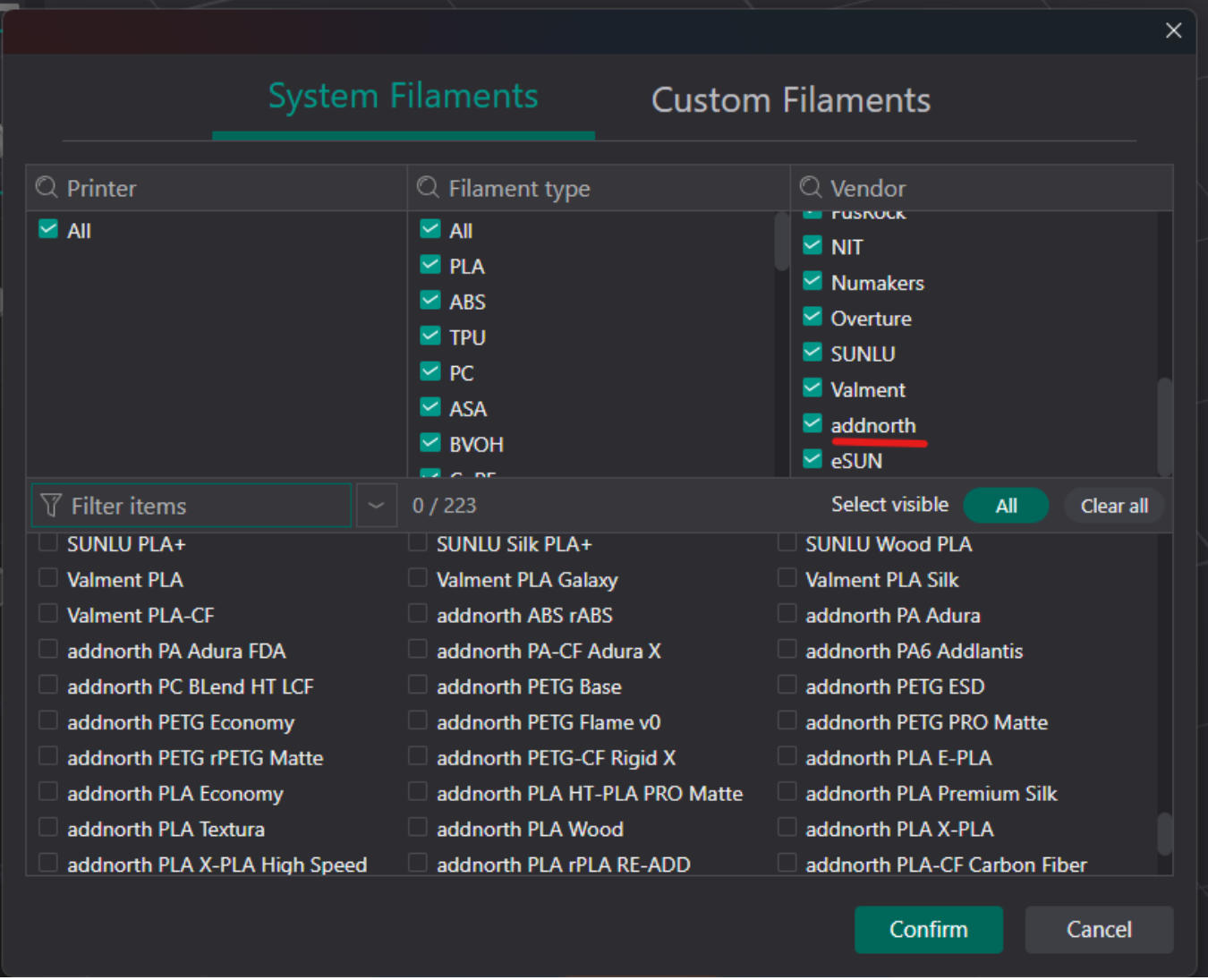Uncheck the Filament type All checkbox
This screenshot has height=980, width=1208.
[430, 229]
